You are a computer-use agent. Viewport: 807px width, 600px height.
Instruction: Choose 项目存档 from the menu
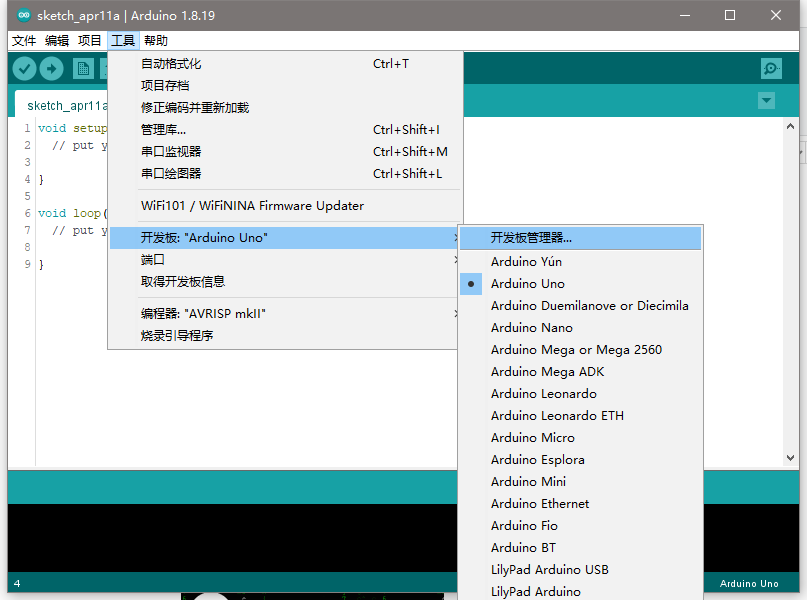(x=285, y=85)
